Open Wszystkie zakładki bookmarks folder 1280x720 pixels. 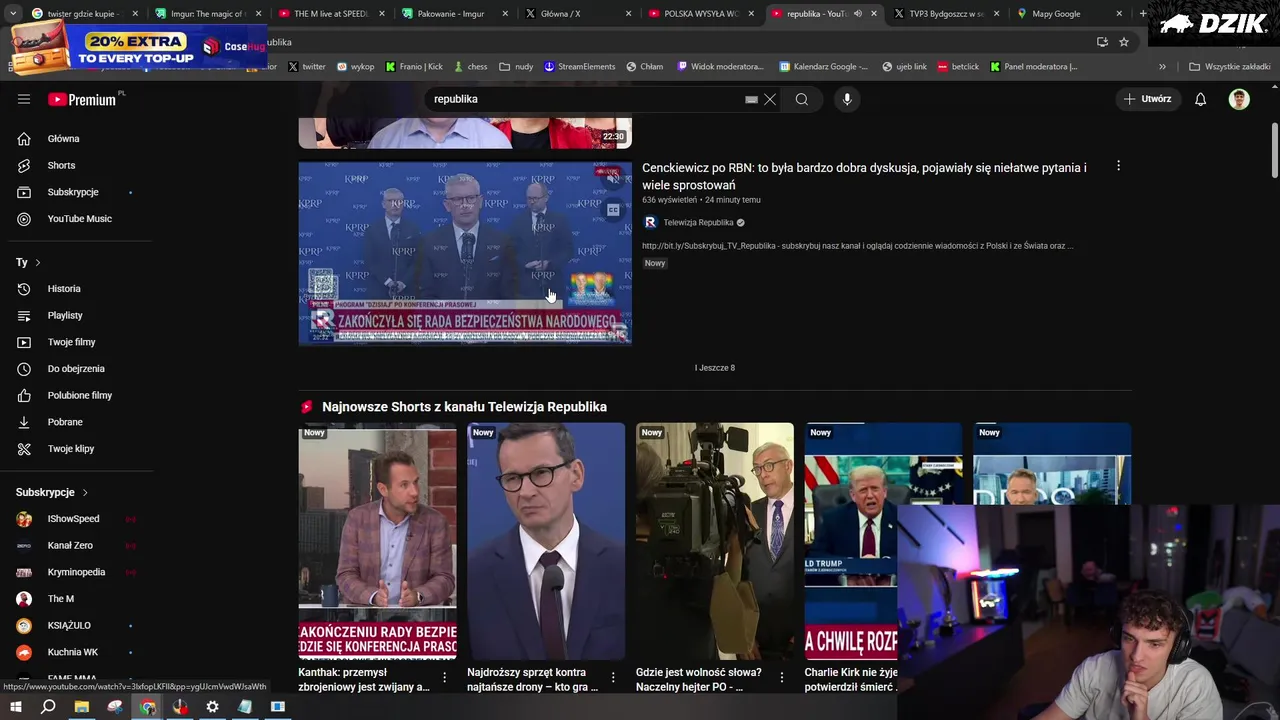tap(1230, 67)
